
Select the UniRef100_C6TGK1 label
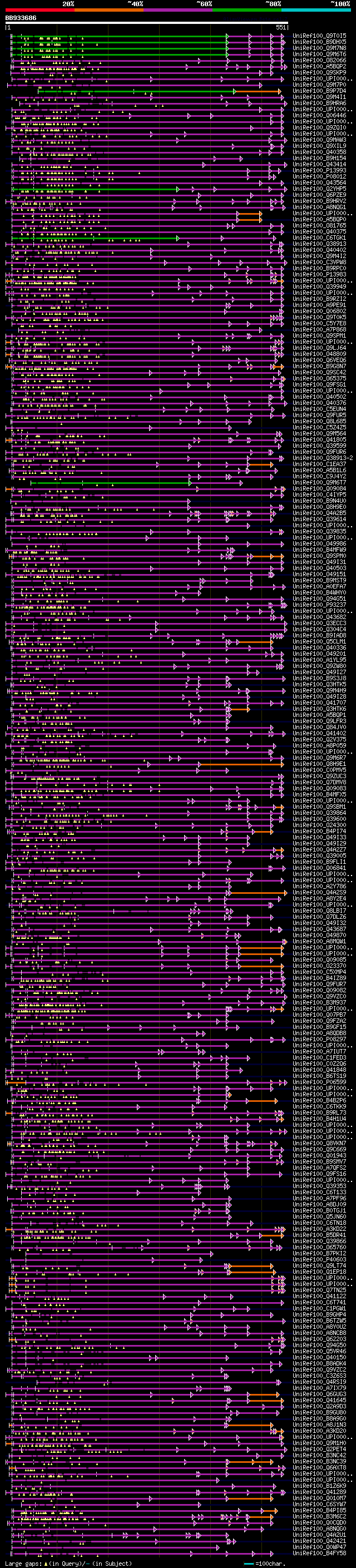click(x=319, y=238)
